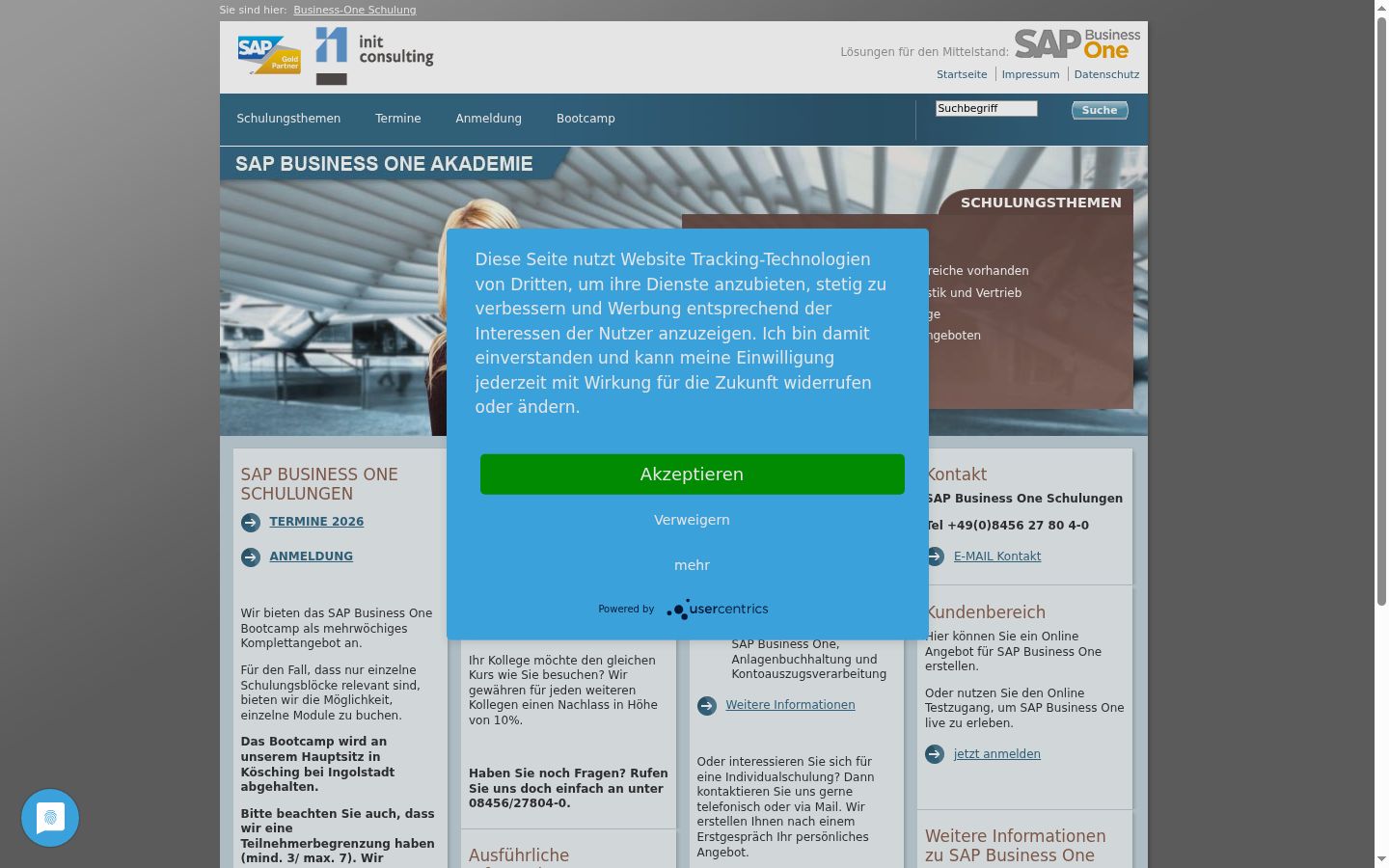Click the scroll-up arrow of the page scrollbar
1389x868 pixels.
coord(1381,7)
